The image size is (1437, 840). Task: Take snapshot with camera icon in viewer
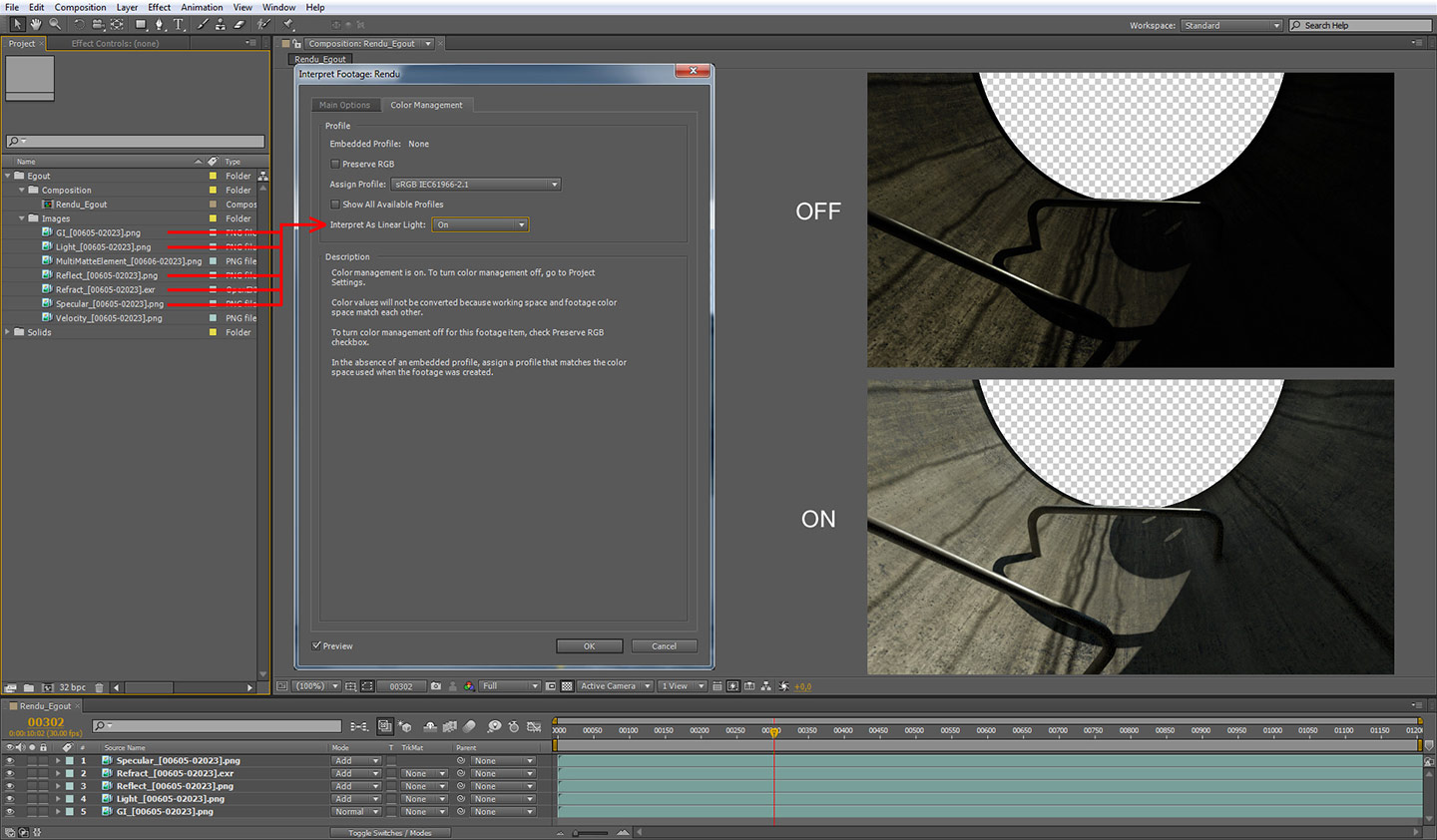pos(436,686)
